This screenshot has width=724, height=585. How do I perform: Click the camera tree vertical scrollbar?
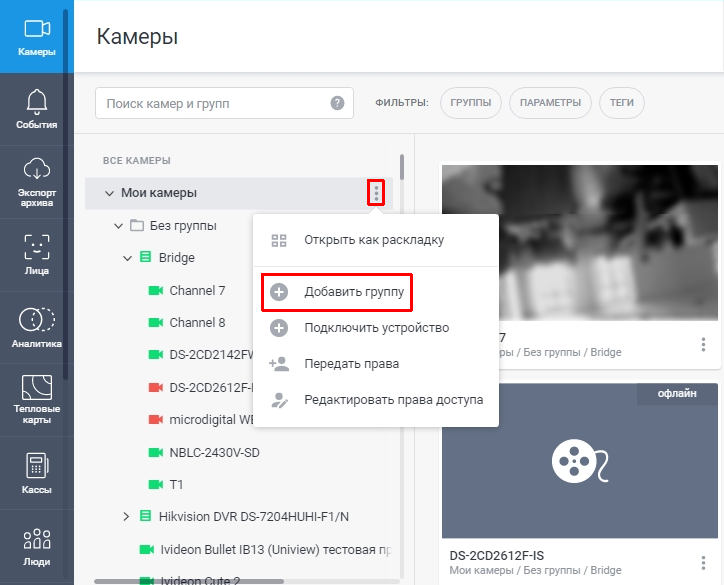[402, 167]
